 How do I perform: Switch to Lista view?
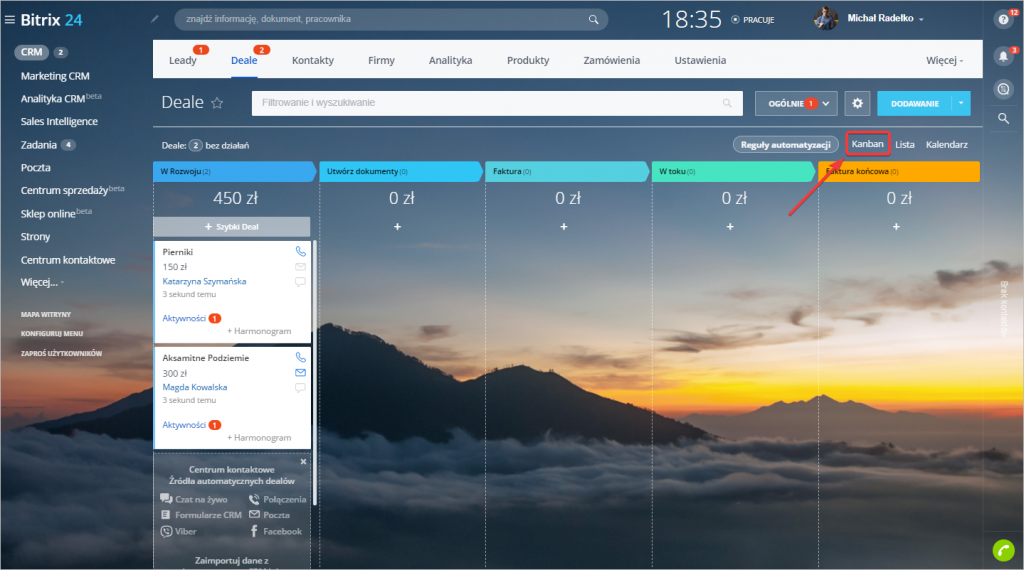[904, 145]
